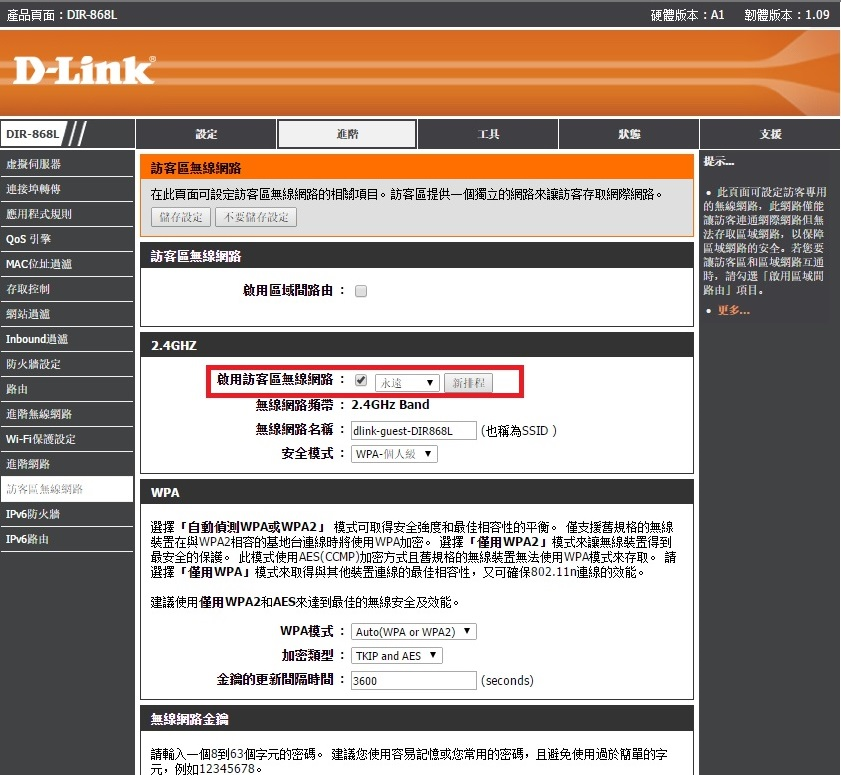The height and width of the screenshot is (775, 841).
Task: Click the 不要儲存設定 button
Action: pos(256,217)
